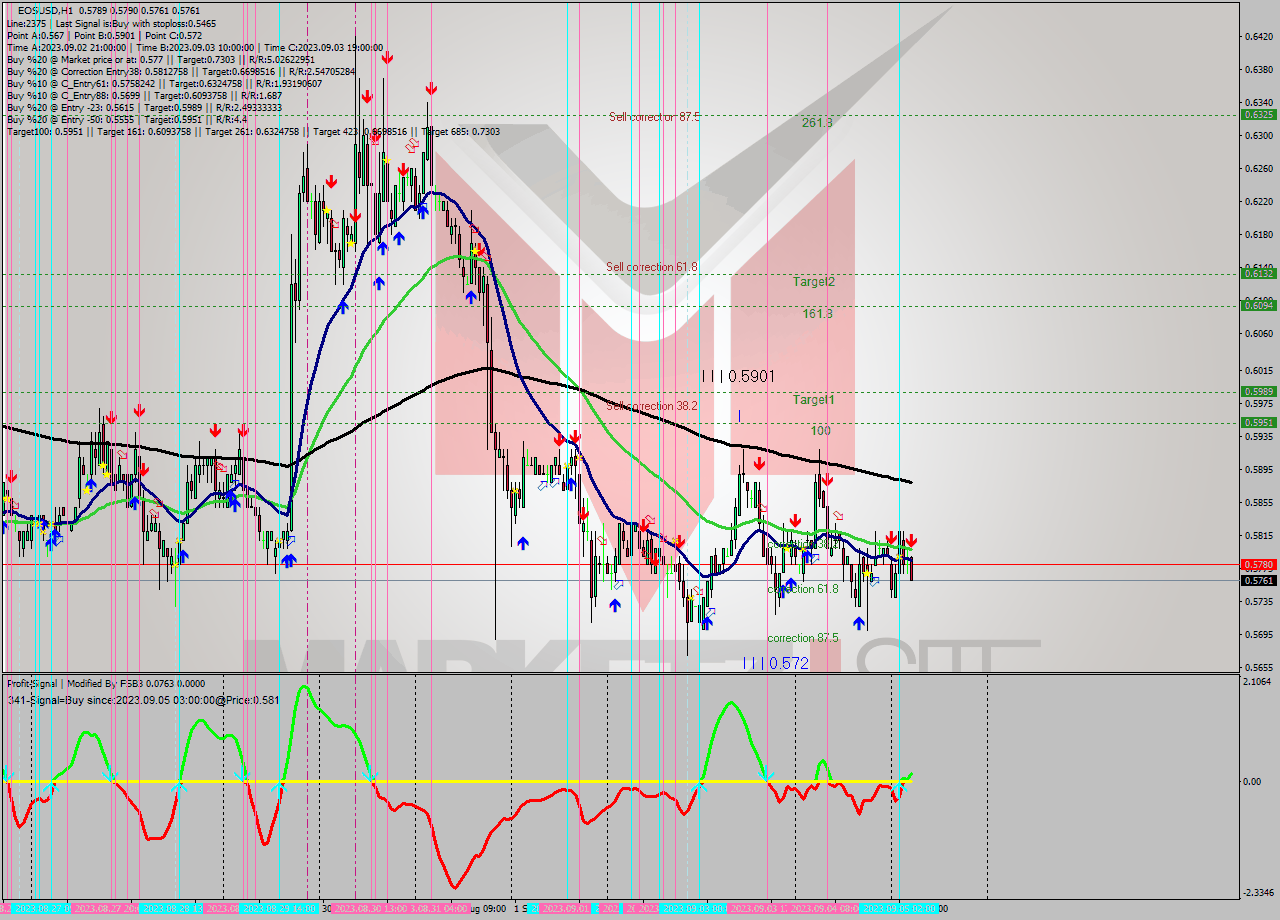Click the 'Buy %10 @ C_Entry61' info line
Viewport: 1280px width, 920px height.
164,83
